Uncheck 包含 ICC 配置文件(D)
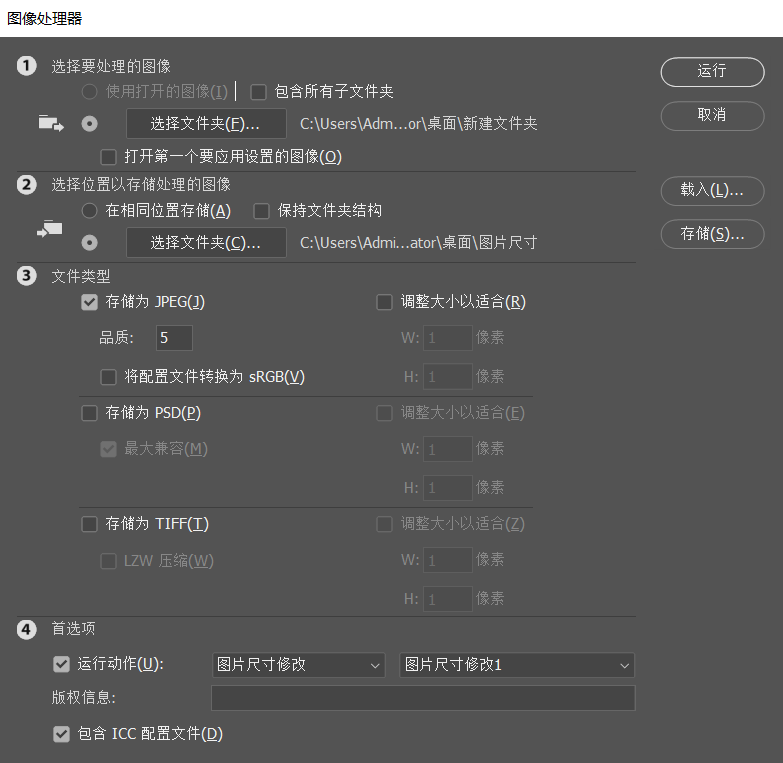The height and width of the screenshot is (763, 783). 61,734
